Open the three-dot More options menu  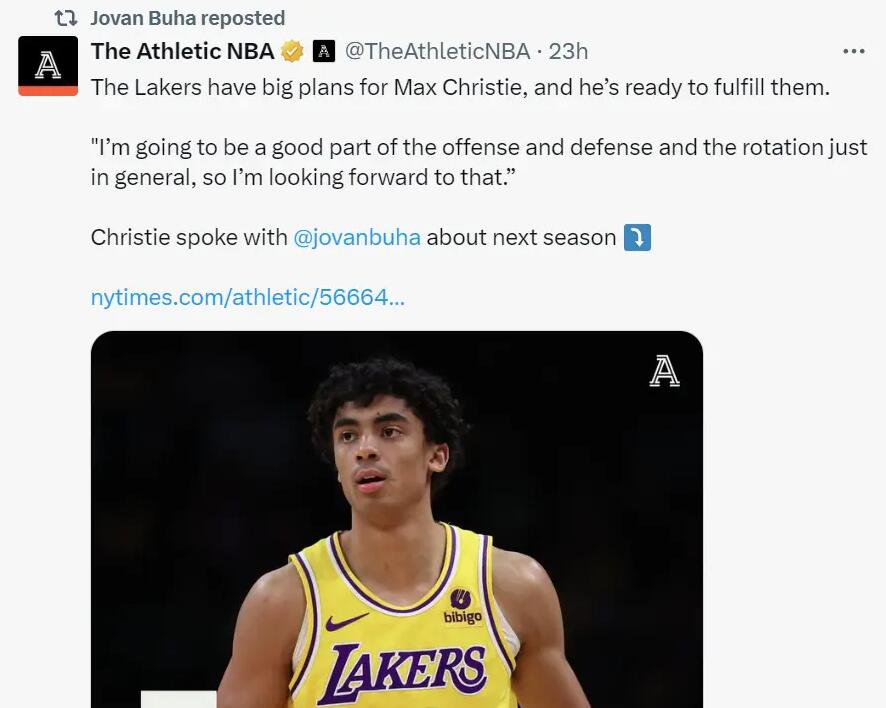point(853,51)
